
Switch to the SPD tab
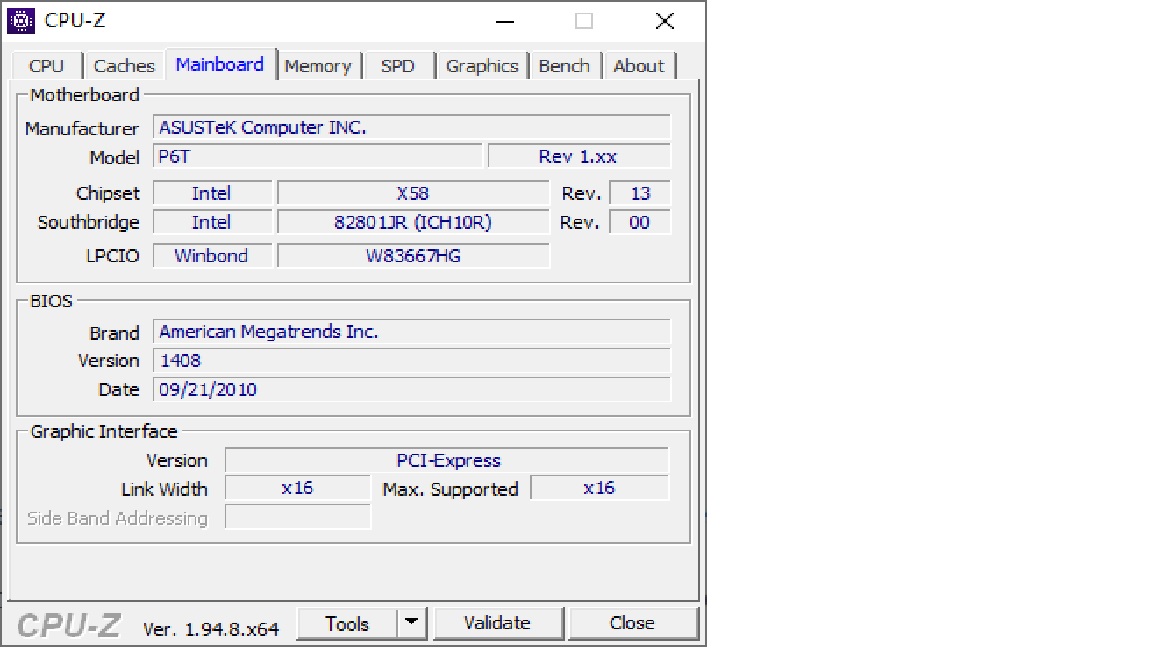tap(397, 66)
